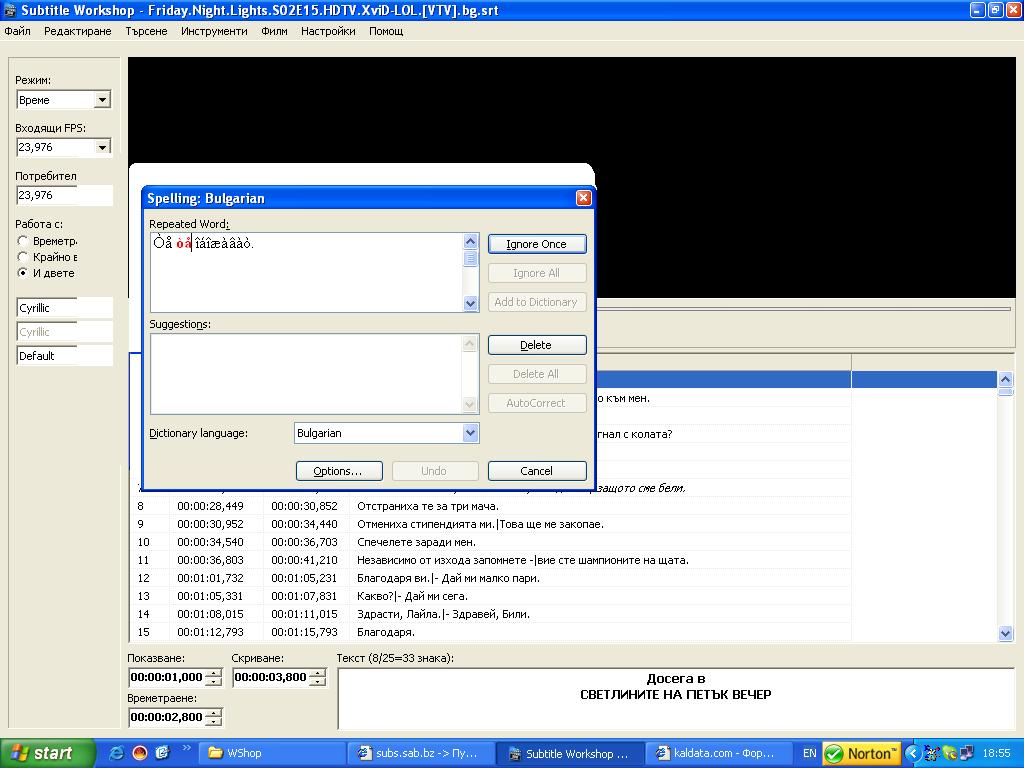Expand the Dictionary language dropdown

point(470,433)
